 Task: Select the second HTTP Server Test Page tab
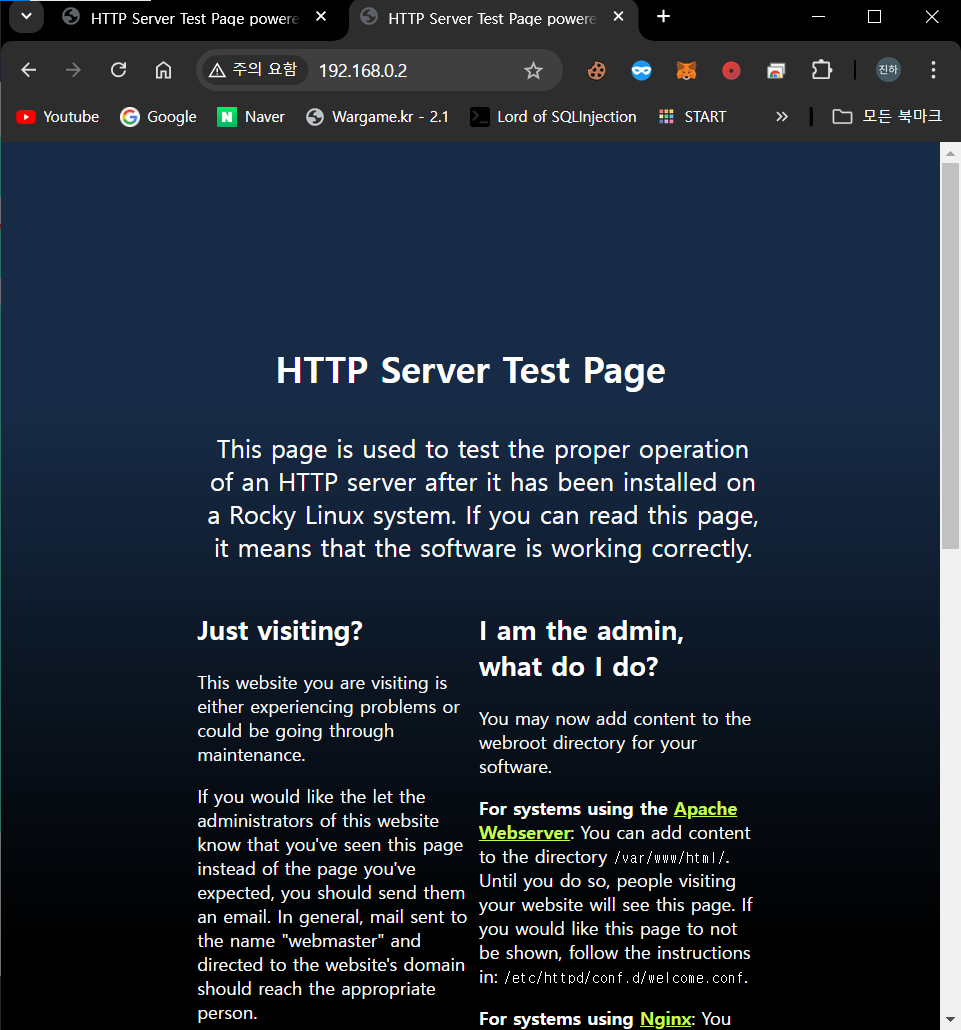pos(492,18)
